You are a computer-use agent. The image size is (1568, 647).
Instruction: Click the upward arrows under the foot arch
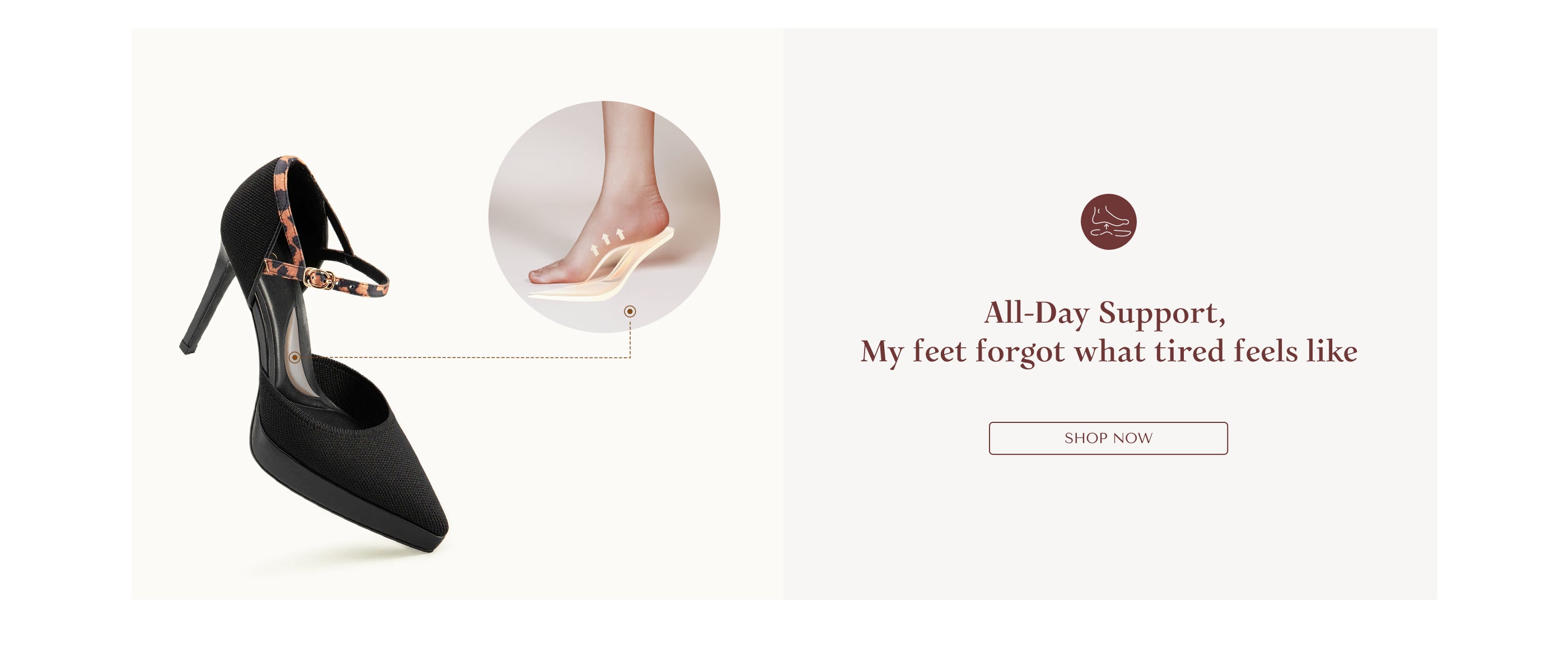(607, 240)
